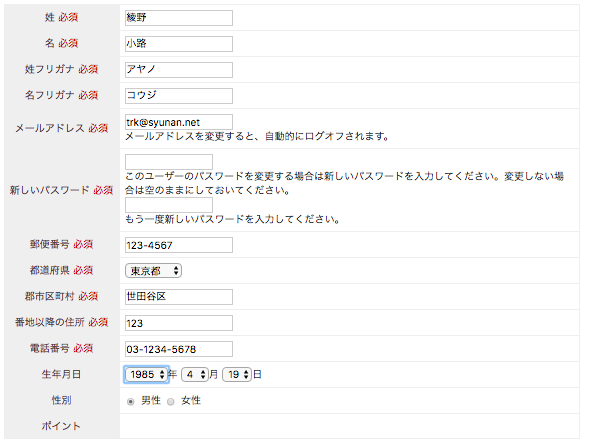The width and height of the screenshot is (593, 445).
Task: Click the 名 field containing 小路
Action: pyautogui.click(x=179, y=44)
